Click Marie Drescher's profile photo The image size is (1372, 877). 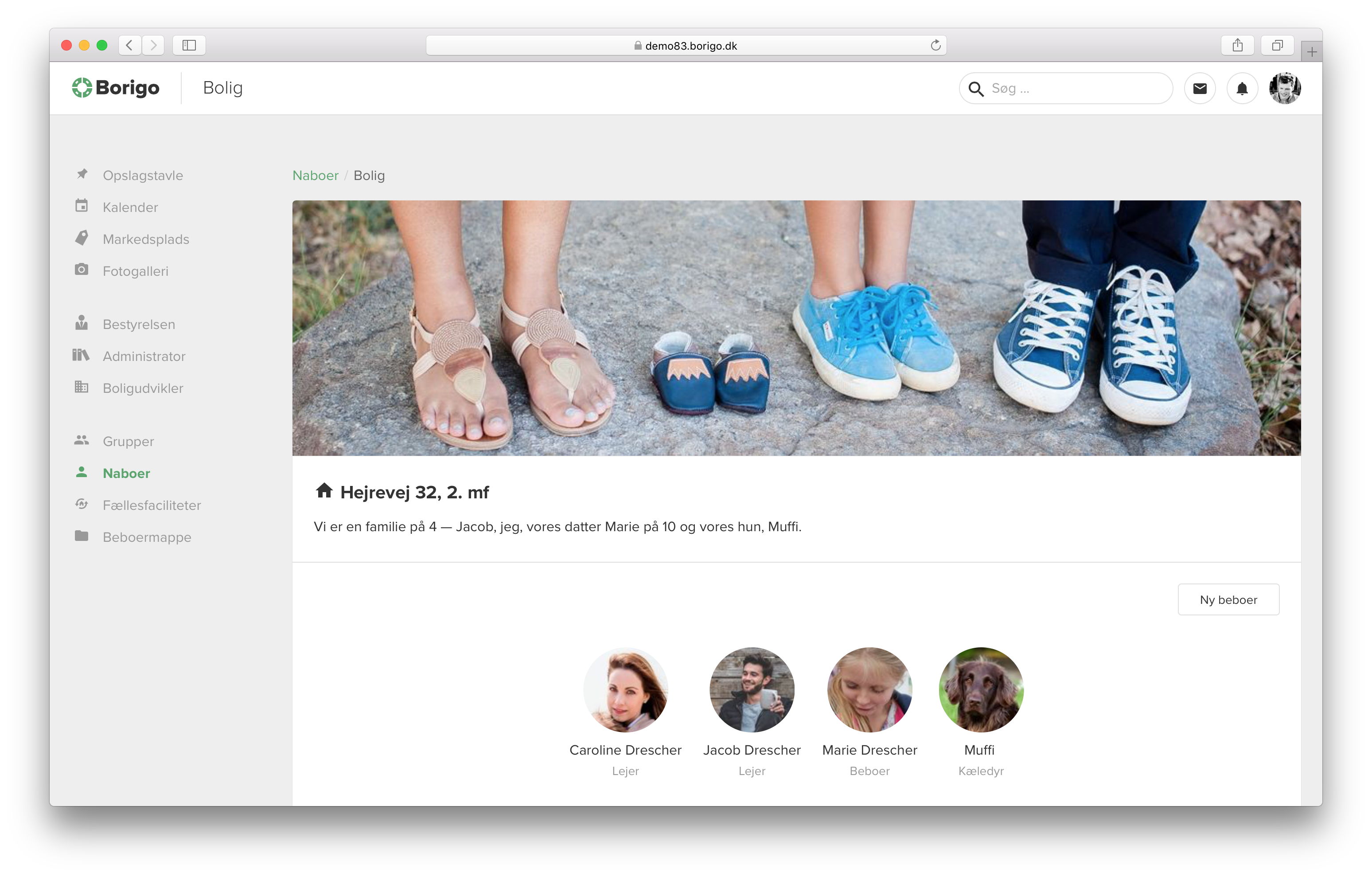click(869, 689)
